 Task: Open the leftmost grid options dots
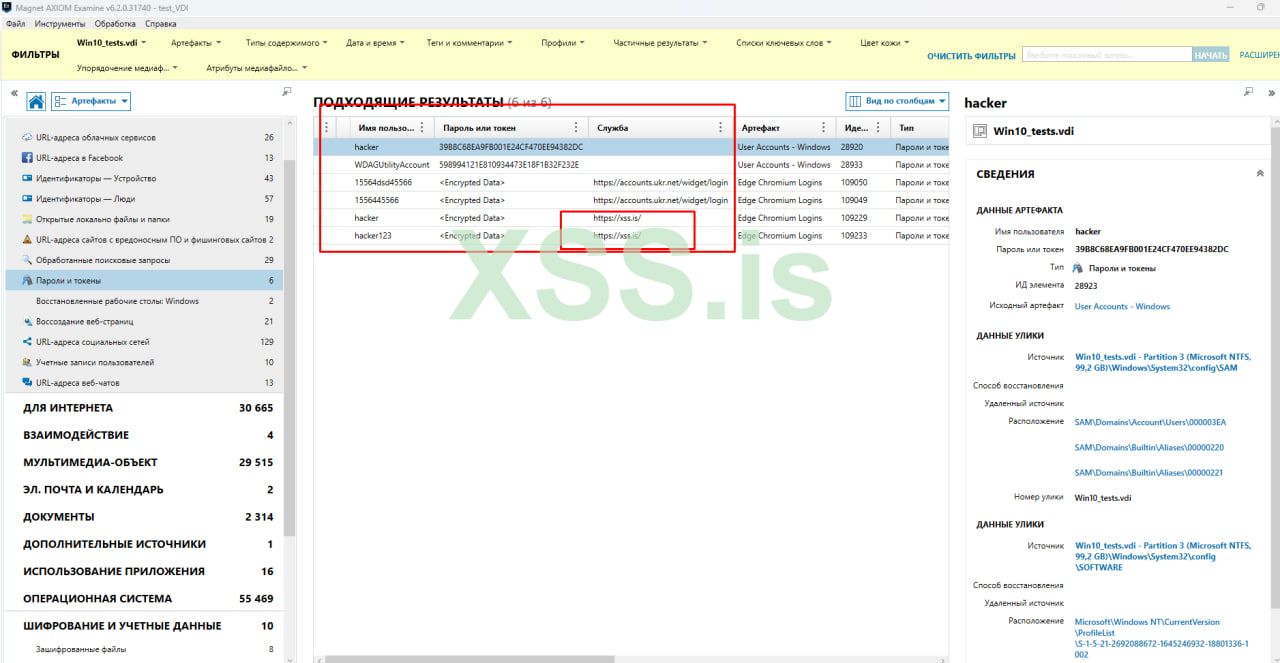[326, 128]
